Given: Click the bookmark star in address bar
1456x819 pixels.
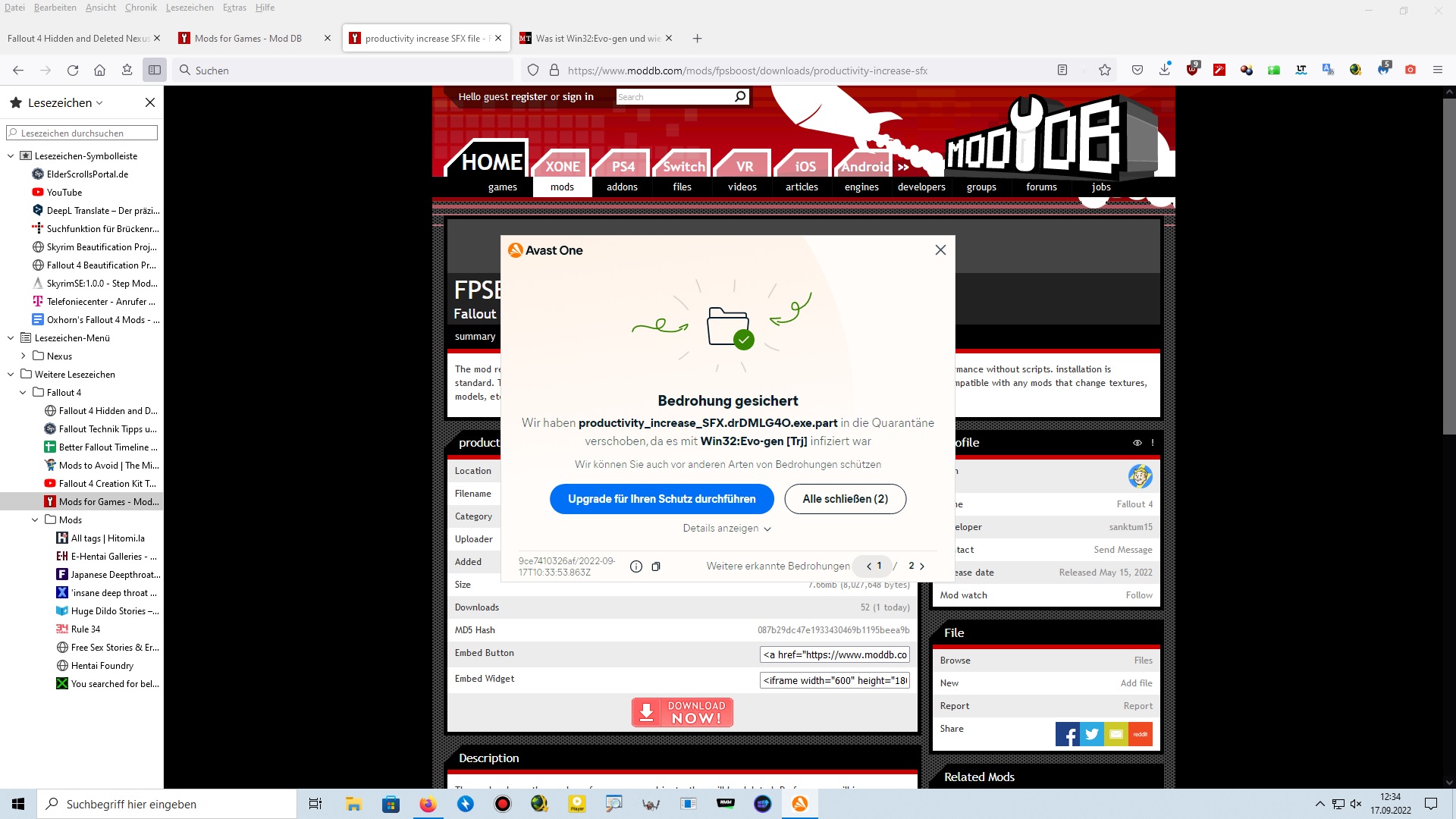Looking at the screenshot, I should tap(1105, 71).
